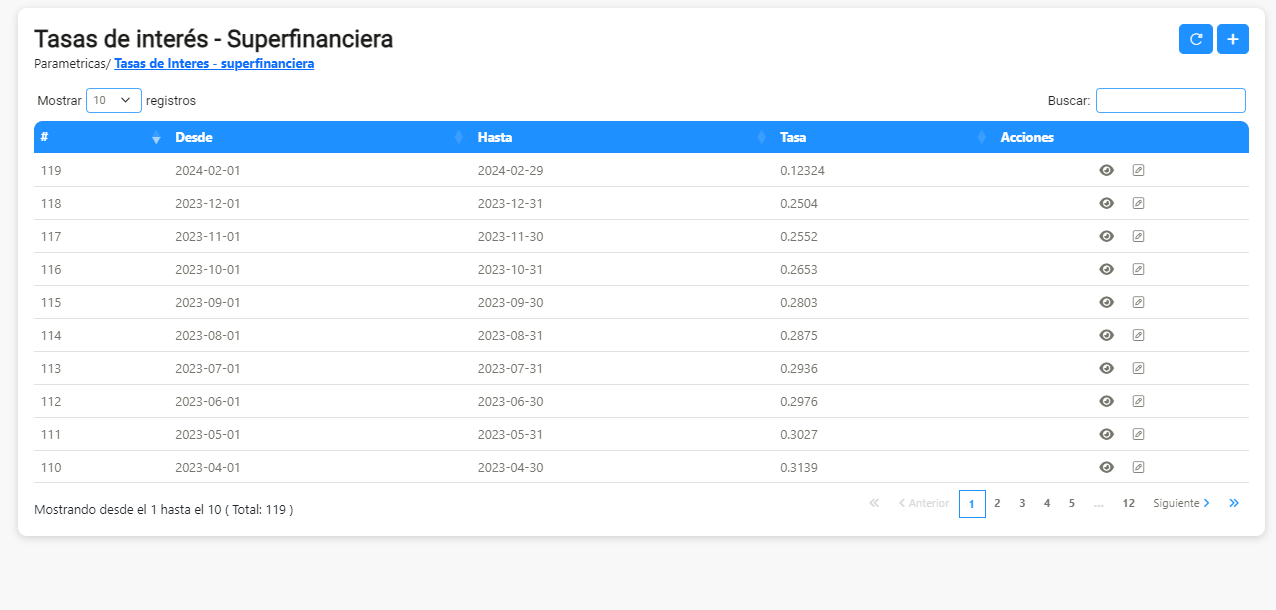Click the Tasa value 0.3027
The image size is (1276, 610).
click(x=799, y=434)
